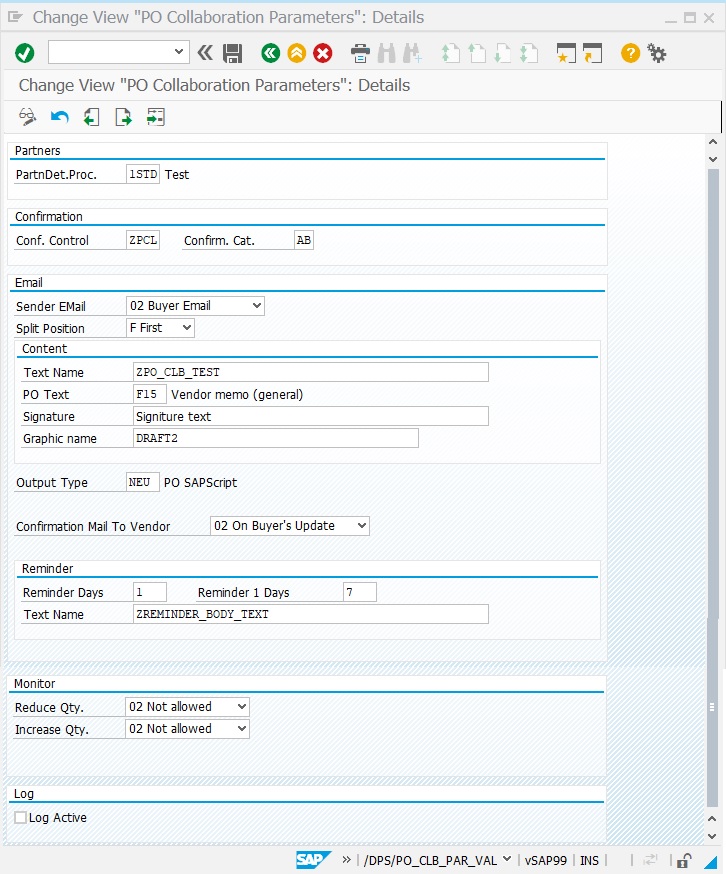Click the lock icon in status bar
The width and height of the screenshot is (726, 874).
coord(684,860)
